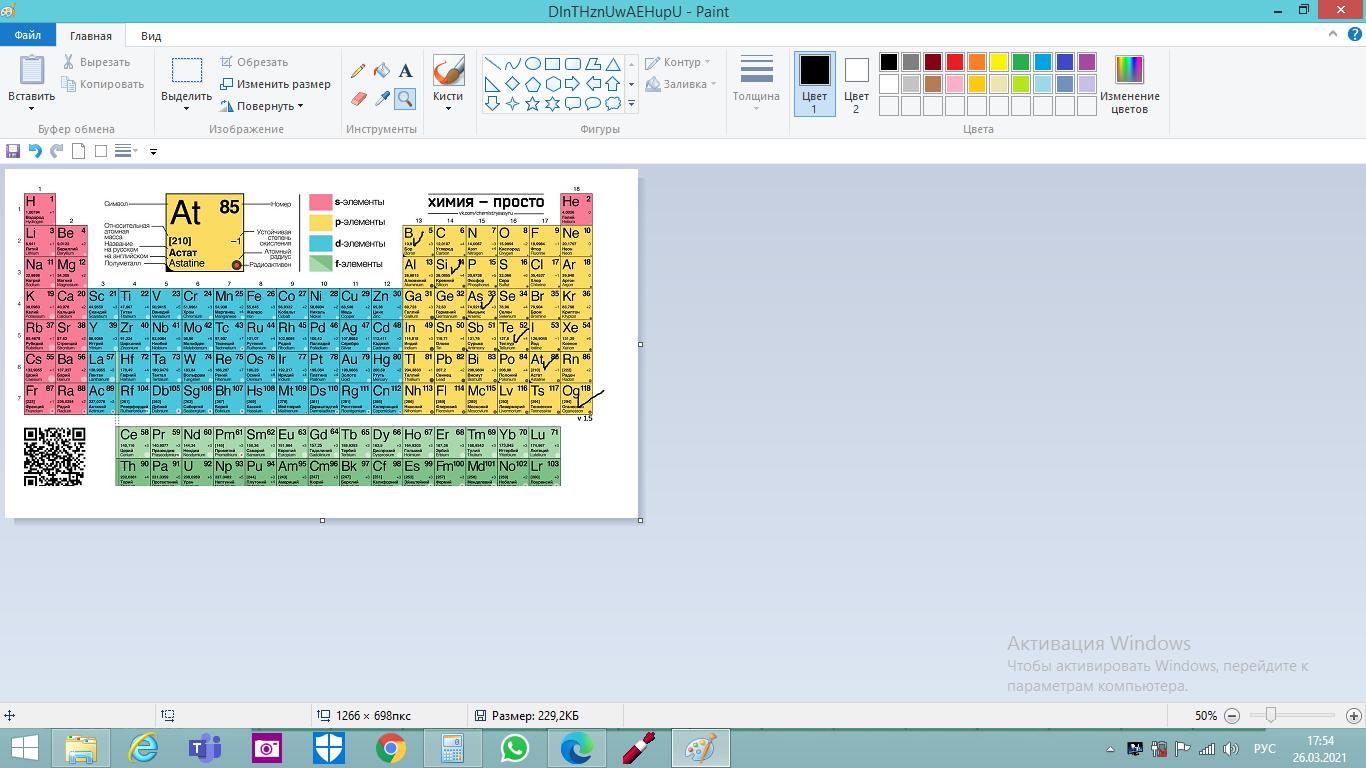Open Customize Quick Access Toolbar dropdown
The width and height of the screenshot is (1366, 768).
(153, 151)
